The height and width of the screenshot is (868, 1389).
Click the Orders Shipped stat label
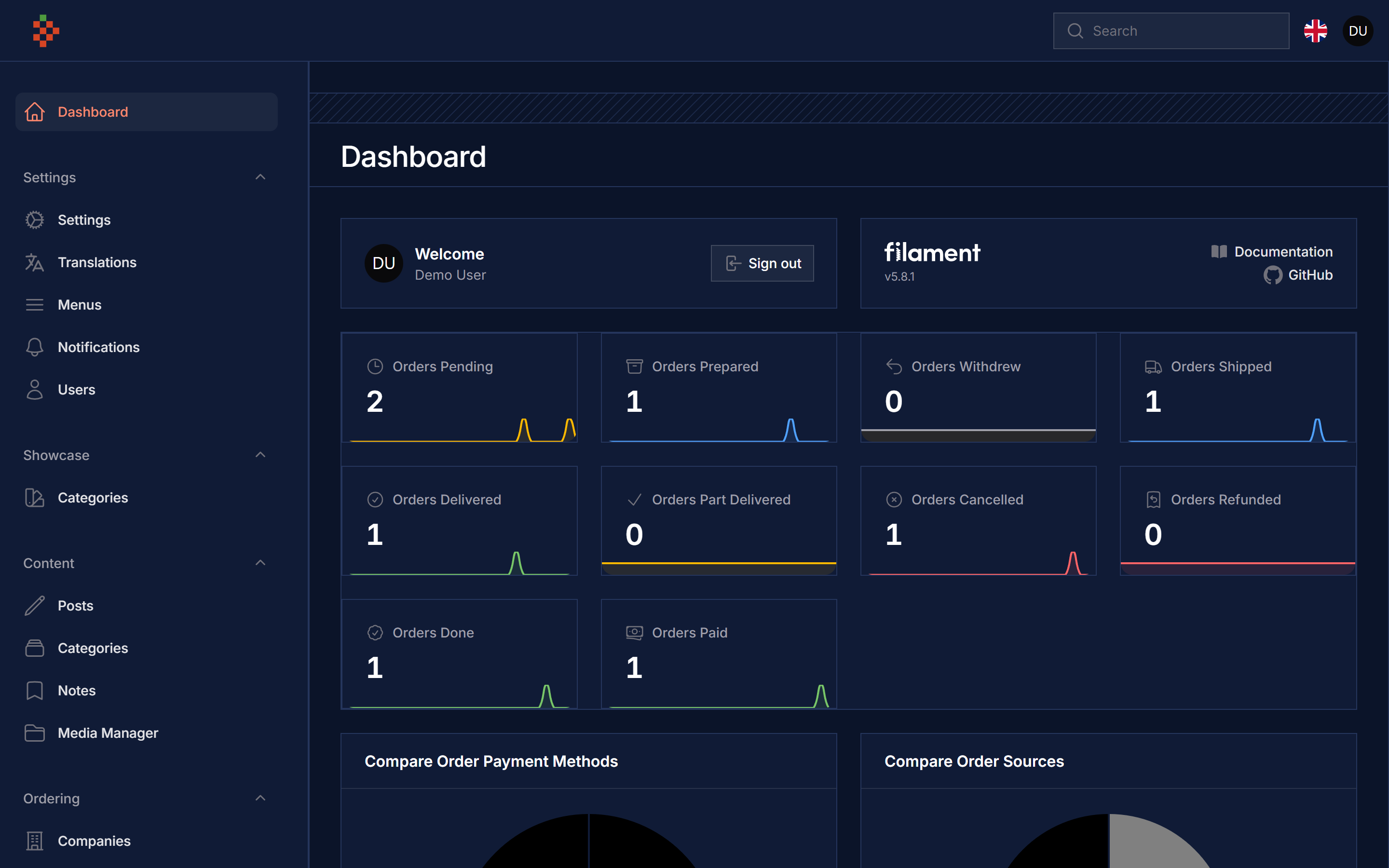(1221, 366)
